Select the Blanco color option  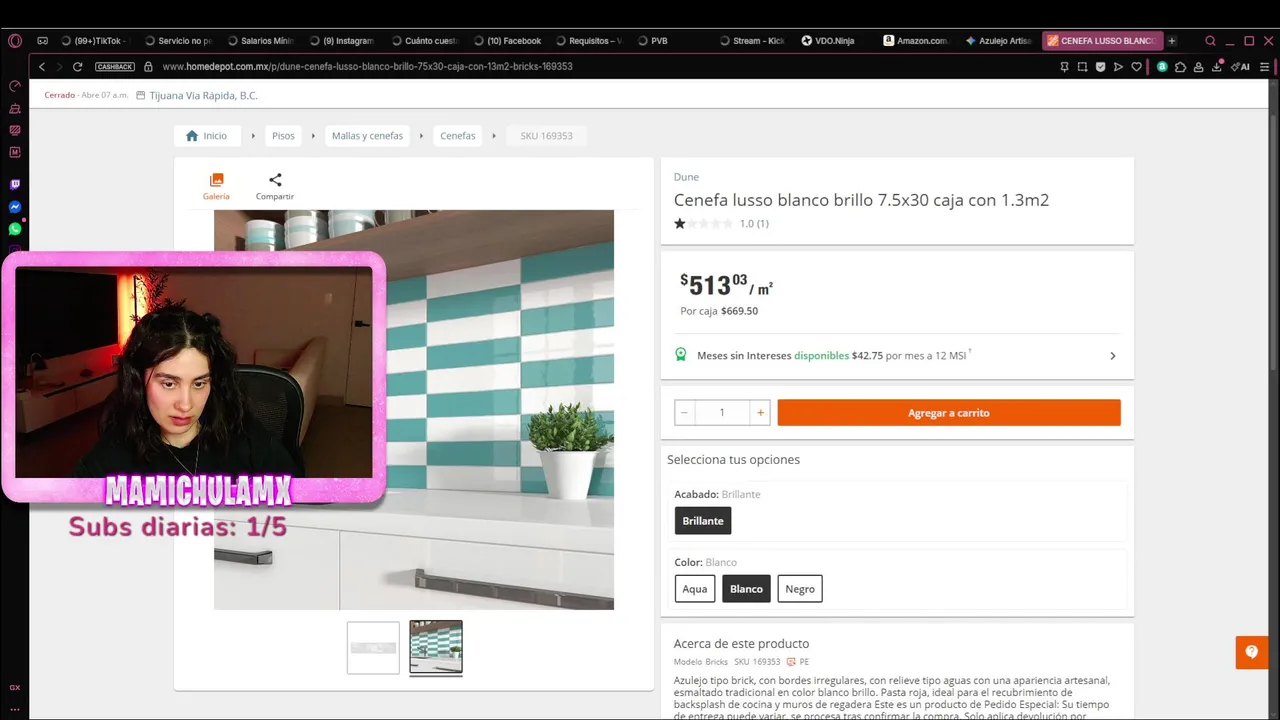(746, 589)
